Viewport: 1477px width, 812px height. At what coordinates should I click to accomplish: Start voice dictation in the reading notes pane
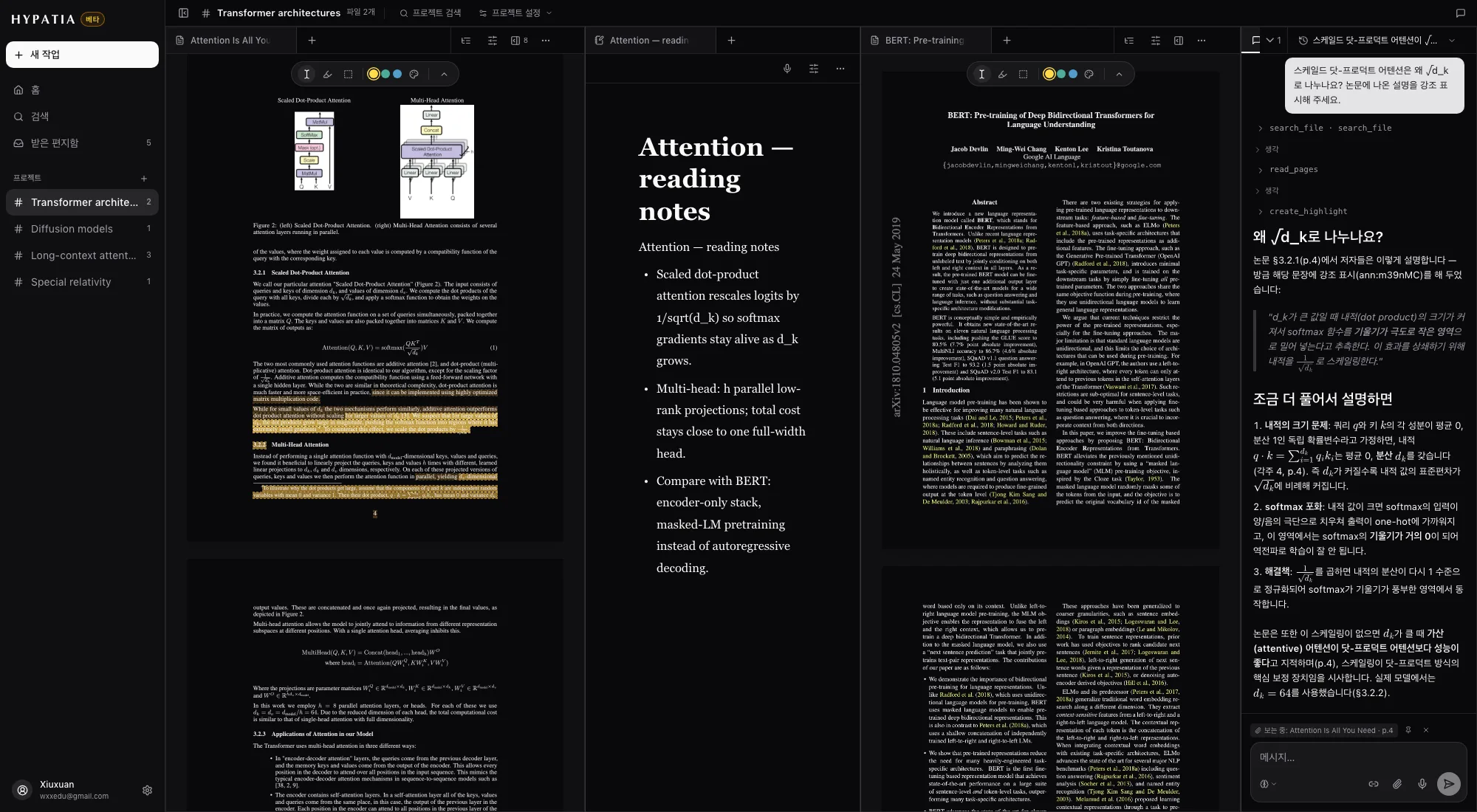click(787, 69)
